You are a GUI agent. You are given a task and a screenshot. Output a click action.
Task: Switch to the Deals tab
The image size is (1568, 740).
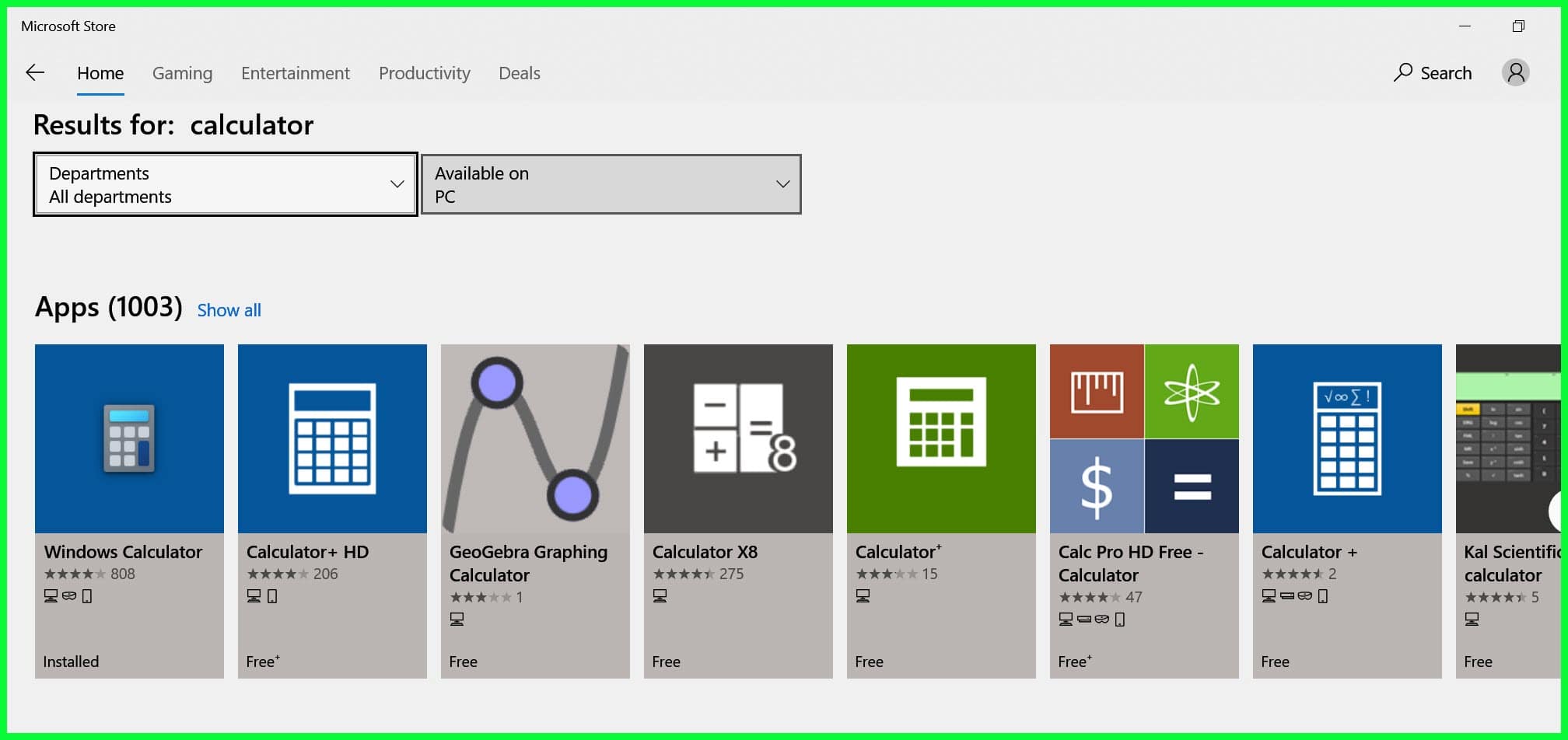click(x=520, y=73)
